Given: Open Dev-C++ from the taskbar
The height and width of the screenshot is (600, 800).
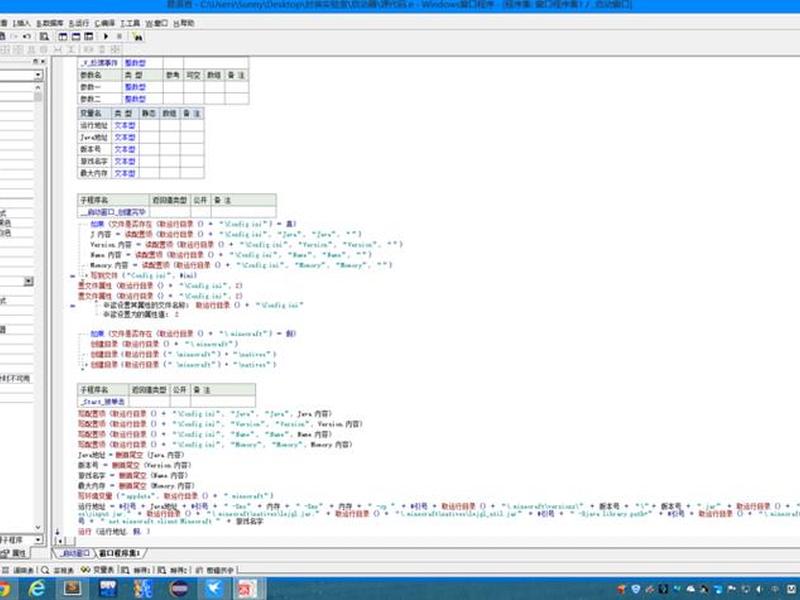Looking at the screenshot, I should tap(108, 589).
